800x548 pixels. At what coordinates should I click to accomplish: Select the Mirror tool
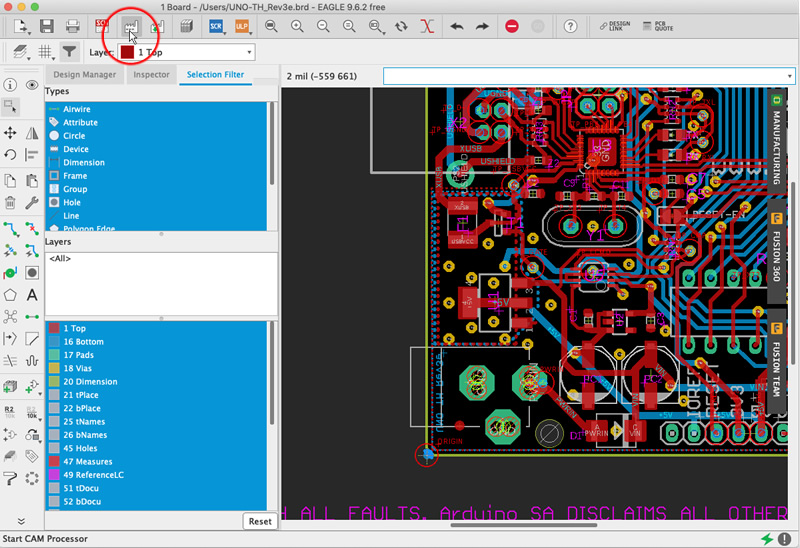32,133
